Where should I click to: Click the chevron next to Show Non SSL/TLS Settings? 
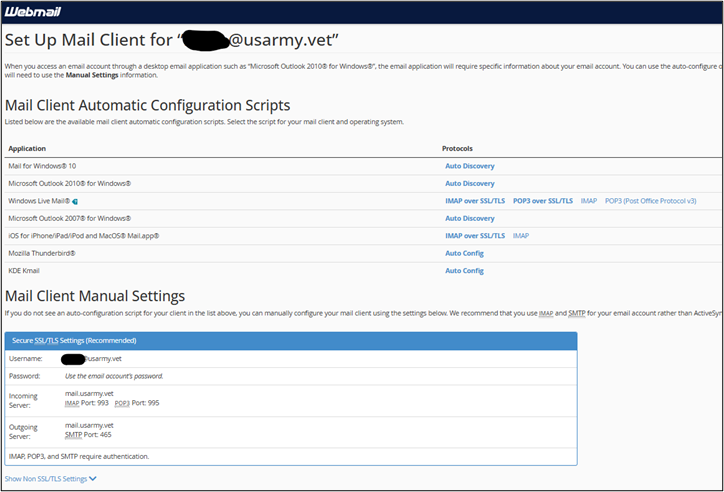(93, 479)
